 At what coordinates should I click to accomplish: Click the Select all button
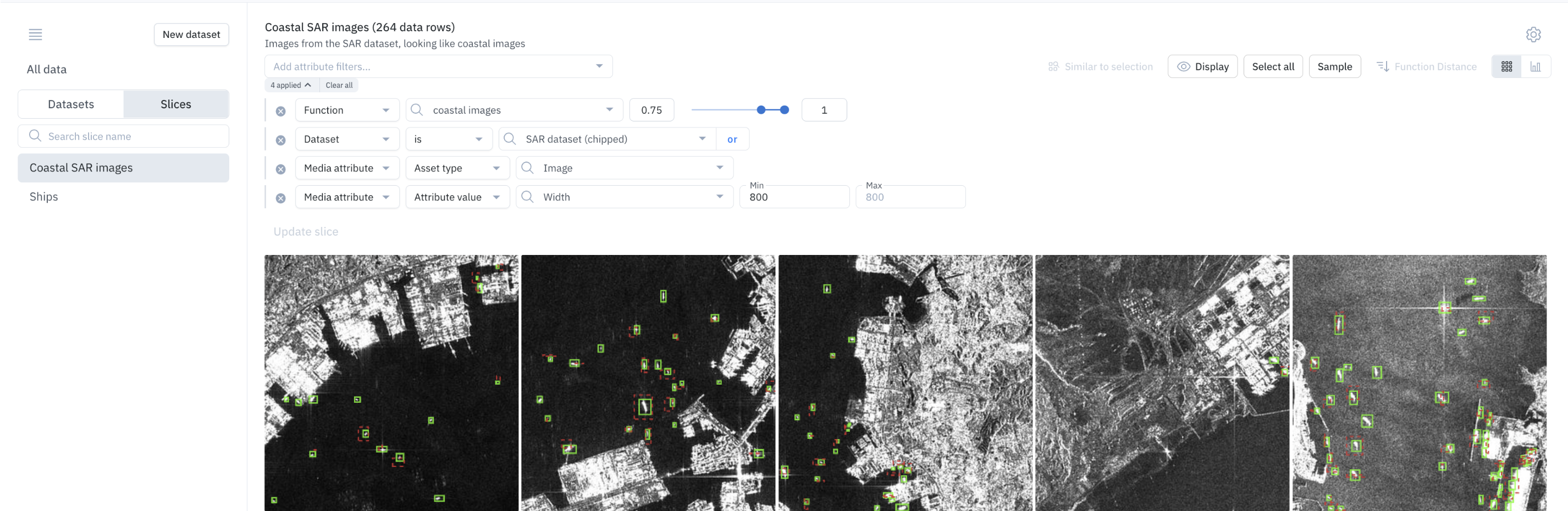click(1273, 66)
